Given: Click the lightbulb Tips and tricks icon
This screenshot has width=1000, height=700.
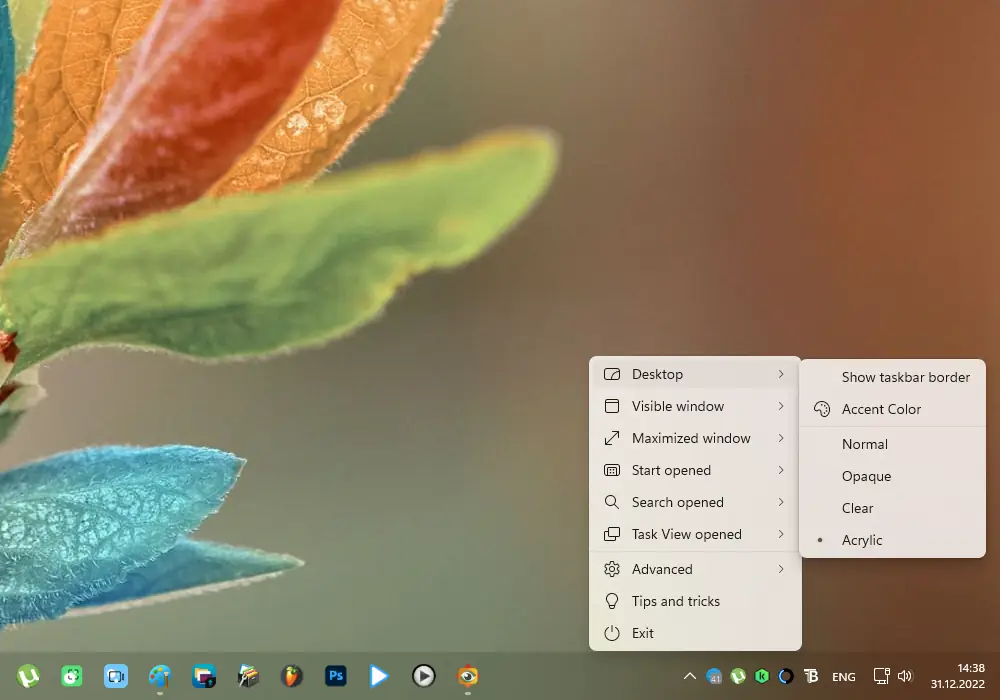Looking at the screenshot, I should point(612,601).
